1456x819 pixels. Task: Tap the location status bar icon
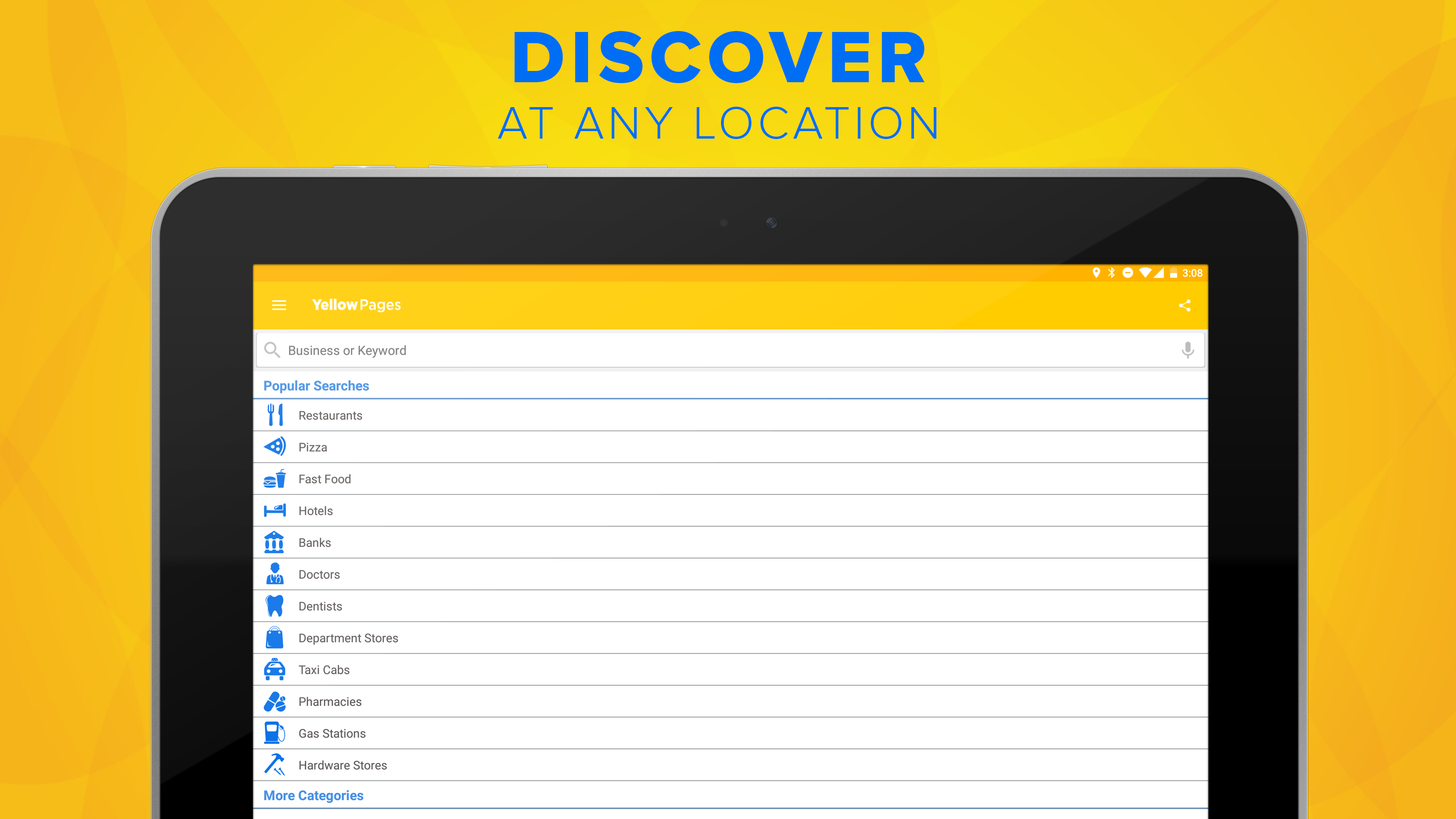click(1096, 273)
